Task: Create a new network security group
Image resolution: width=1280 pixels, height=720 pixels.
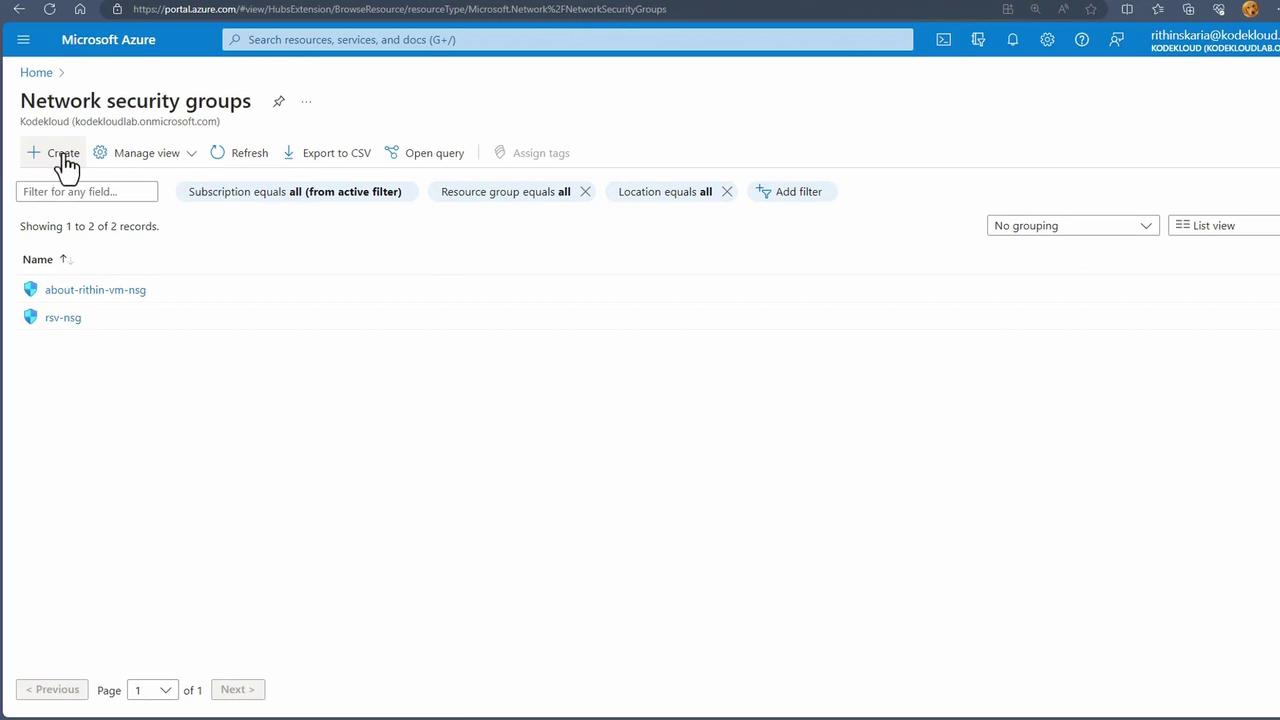Action: click(53, 153)
